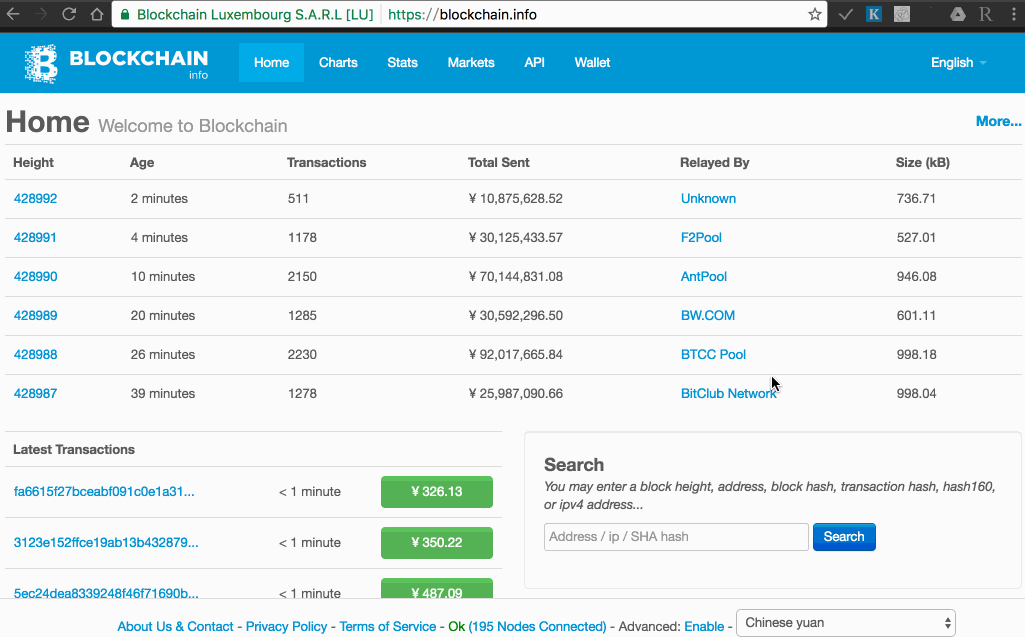Open the Home tab in navigation

point(271,63)
